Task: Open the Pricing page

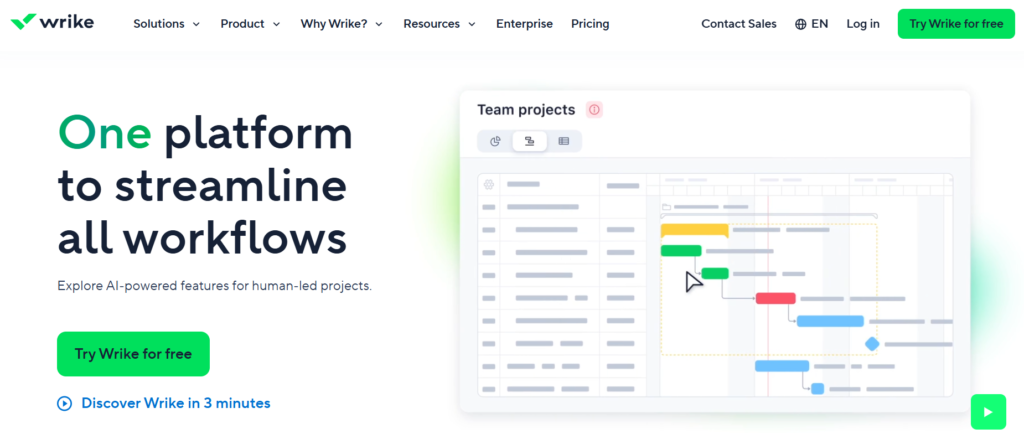Action: pyautogui.click(x=590, y=24)
